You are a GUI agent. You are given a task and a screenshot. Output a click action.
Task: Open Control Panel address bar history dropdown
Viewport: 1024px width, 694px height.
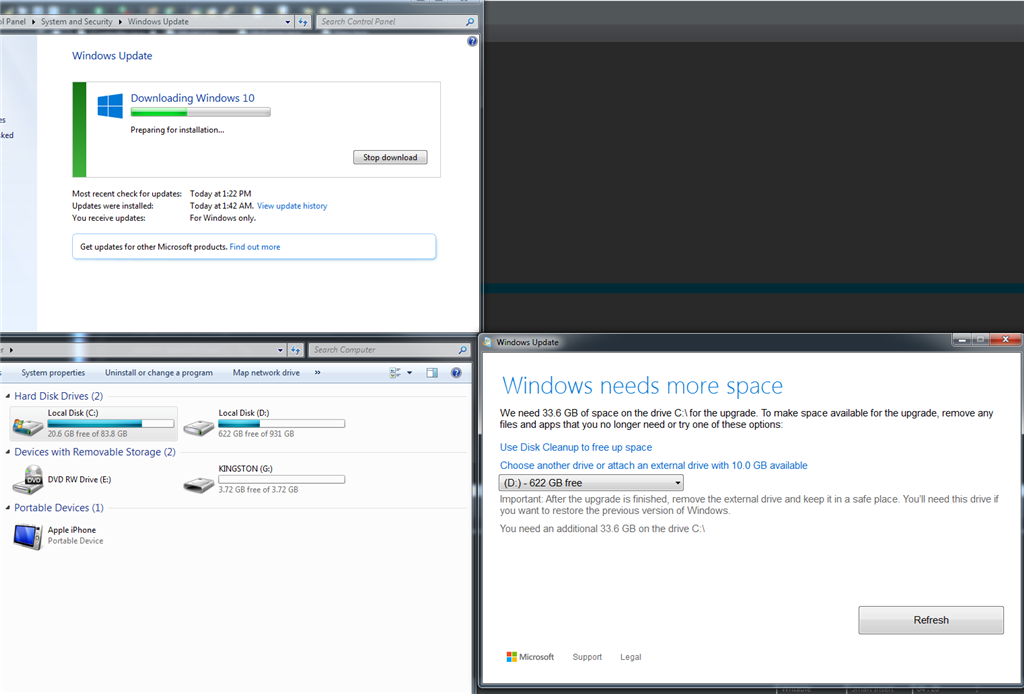[287, 22]
